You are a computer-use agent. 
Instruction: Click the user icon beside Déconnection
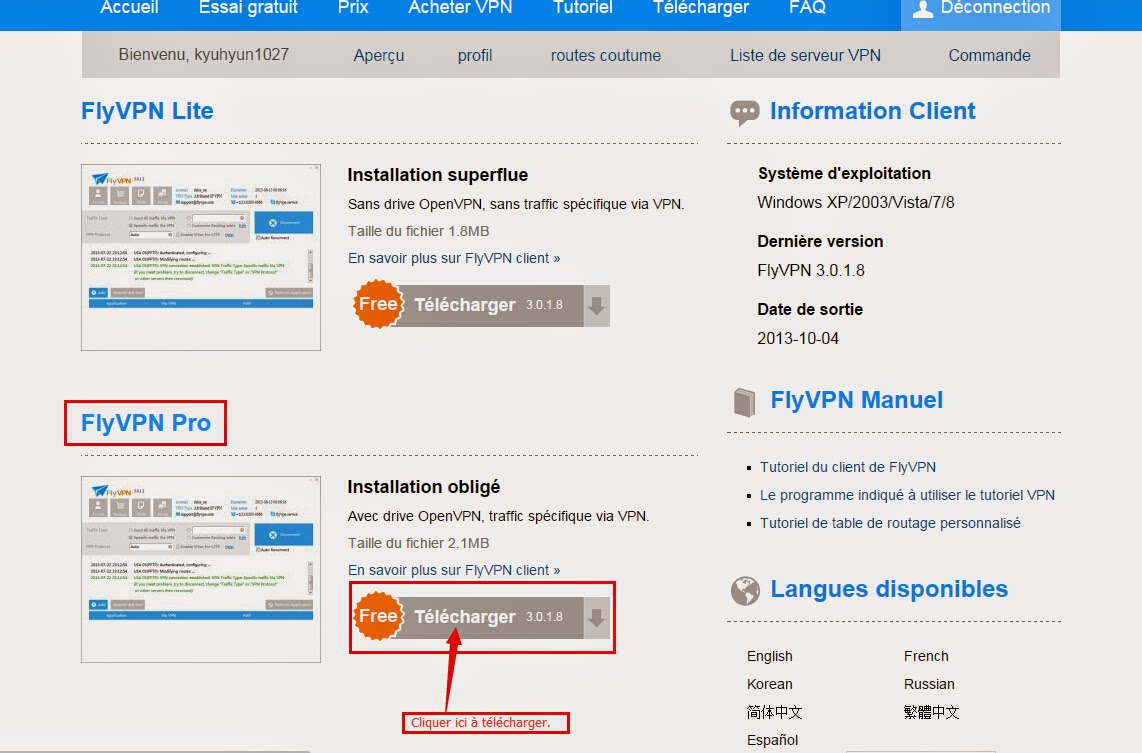[x=923, y=9]
